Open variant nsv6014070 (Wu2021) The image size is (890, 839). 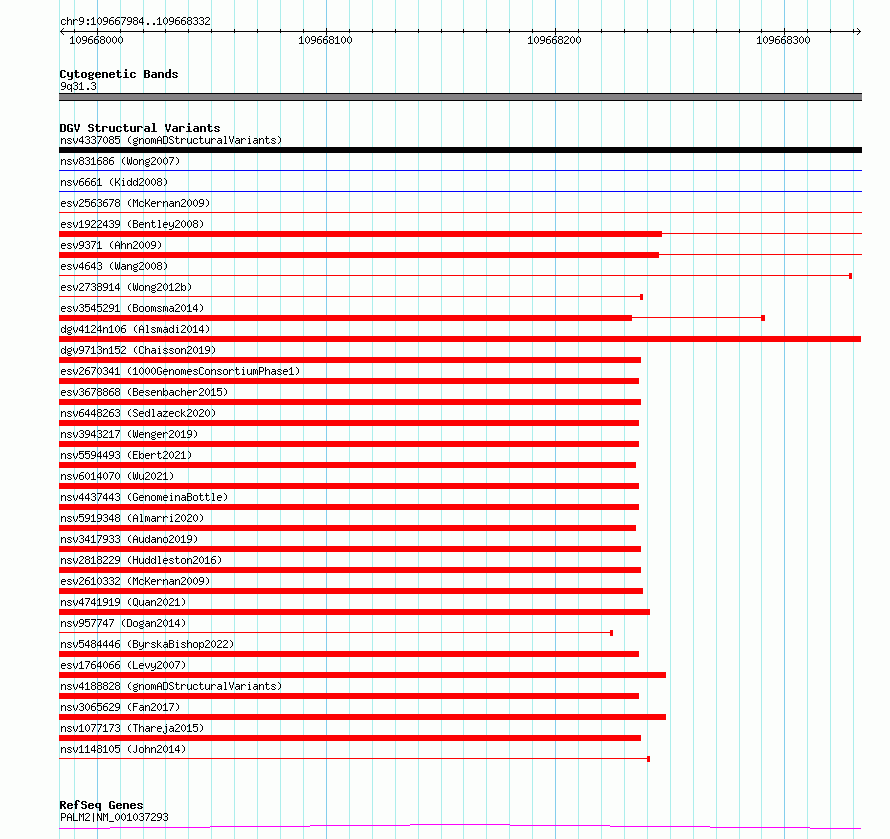(x=117, y=476)
